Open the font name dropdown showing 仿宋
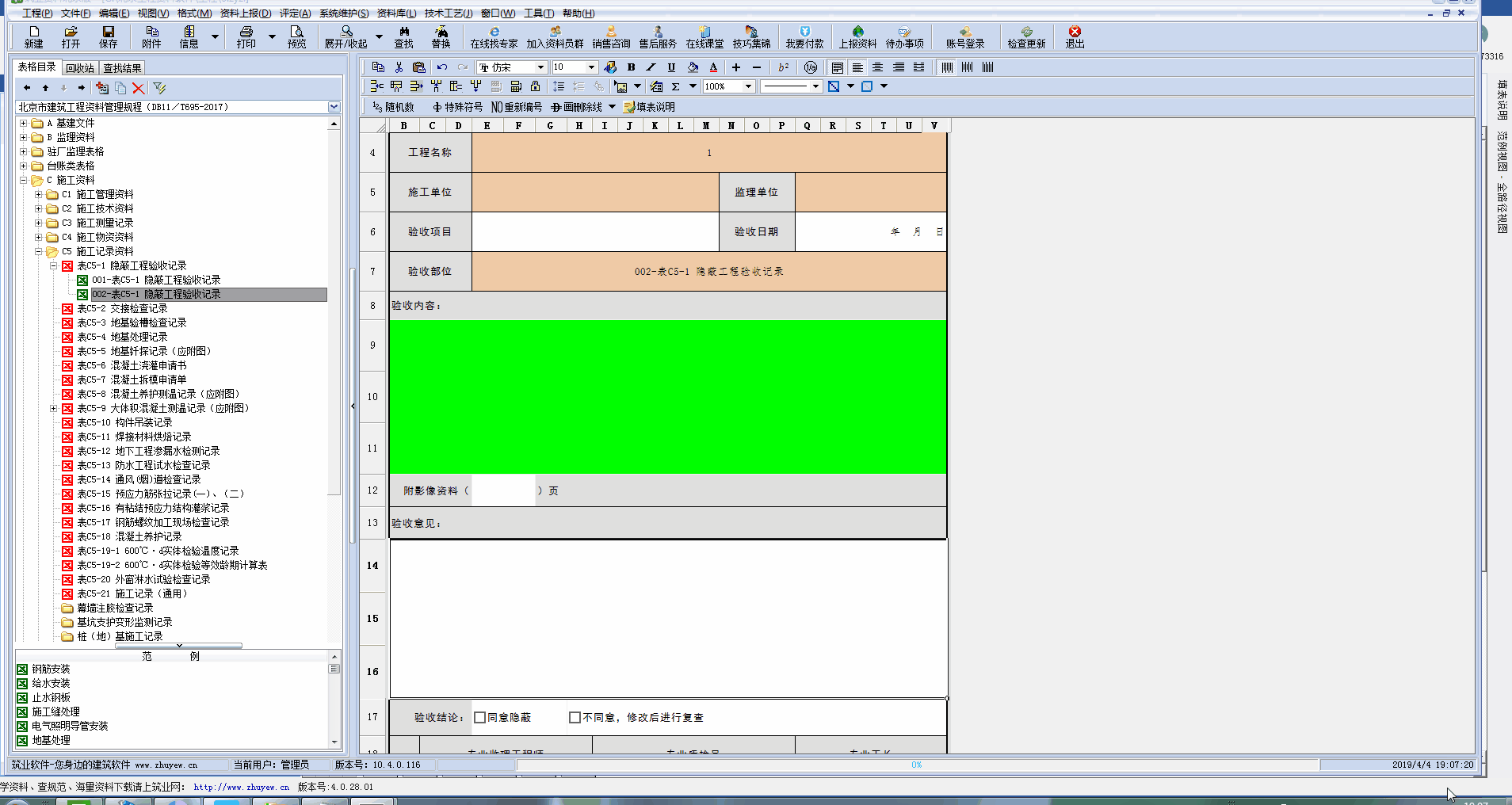Viewport: 1512px width, 805px height. coord(543,67)
